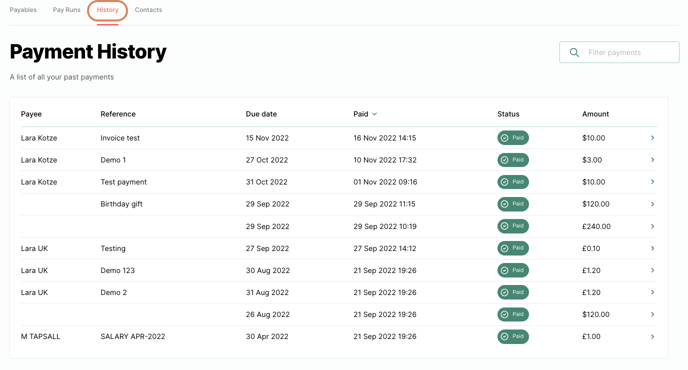Click the paid time 01 Nov 2022 09:16

pyautogui.click(x=385, y=182)
